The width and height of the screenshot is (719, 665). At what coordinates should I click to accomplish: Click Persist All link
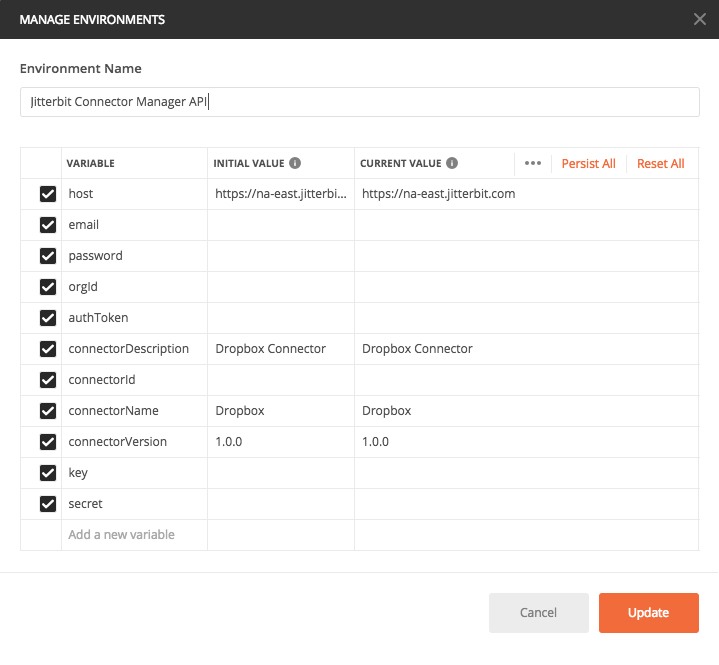(588, 164)
